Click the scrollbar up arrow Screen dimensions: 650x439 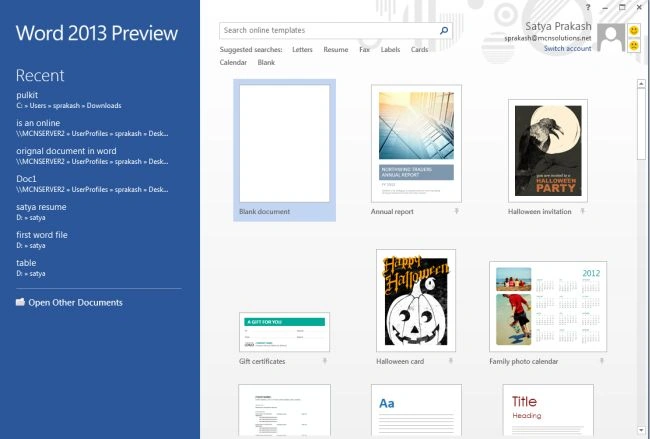[641, 84]
